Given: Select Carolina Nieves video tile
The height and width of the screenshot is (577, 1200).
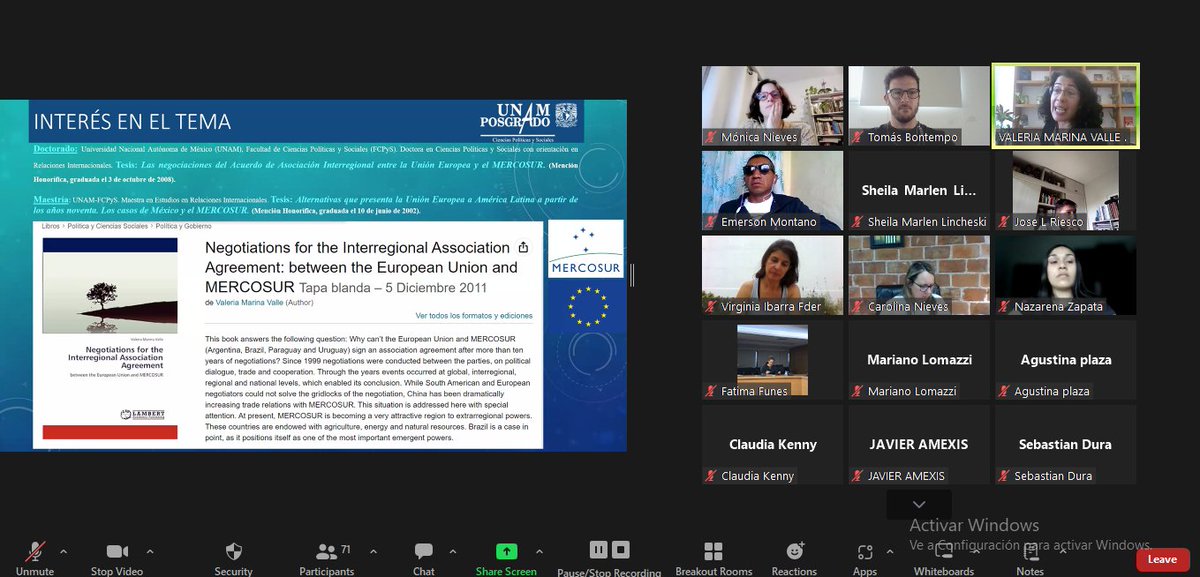Looking at the screenshot, I should pyautogui.click(x=919, y=275).
